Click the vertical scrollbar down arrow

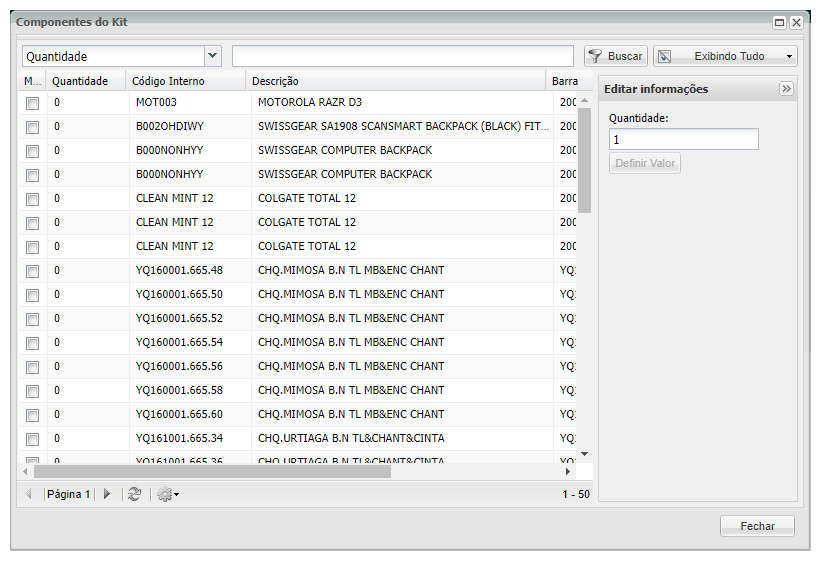(584, 454)
